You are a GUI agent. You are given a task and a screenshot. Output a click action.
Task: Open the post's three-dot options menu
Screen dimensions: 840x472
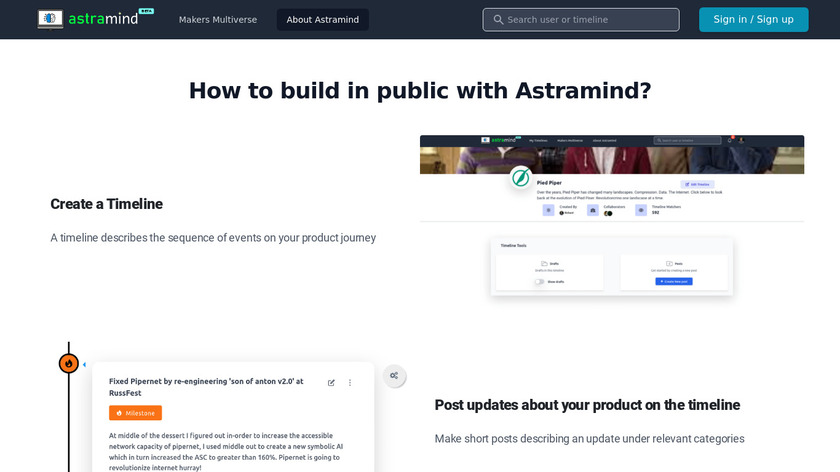tap(350, 383)
